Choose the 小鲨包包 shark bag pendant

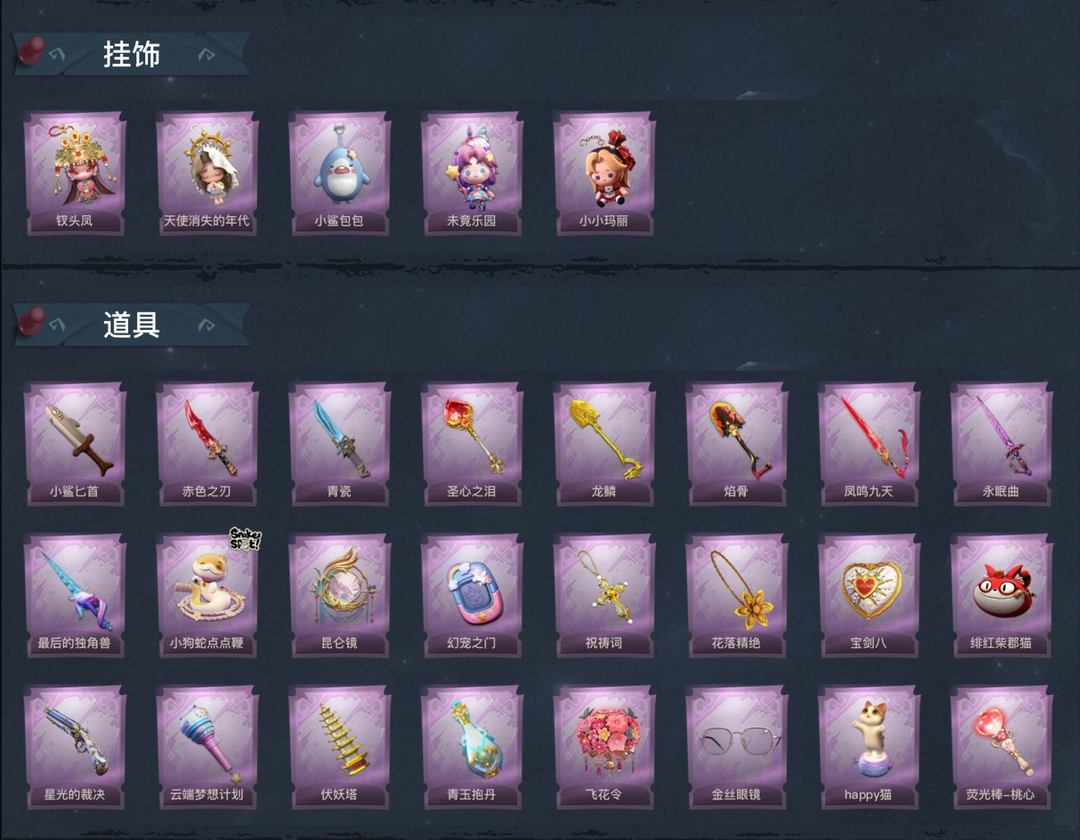point(339,174)
